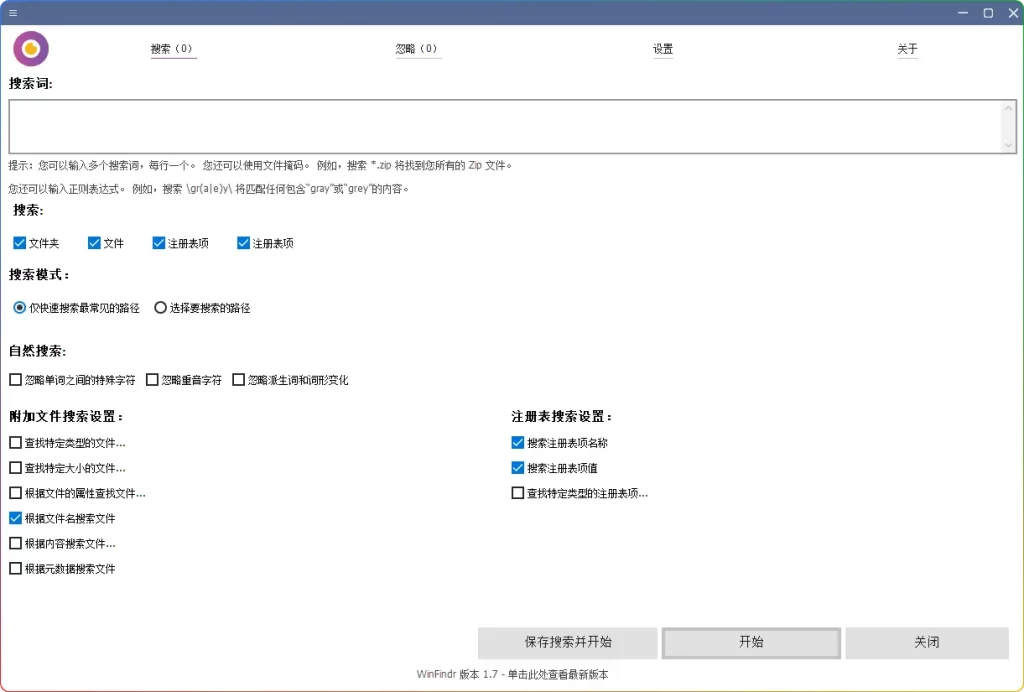The width and height of the screenshot is (1024, 692).
Task: Enable 查找特定类型的注册表项… option
Action: pos(518,493)
